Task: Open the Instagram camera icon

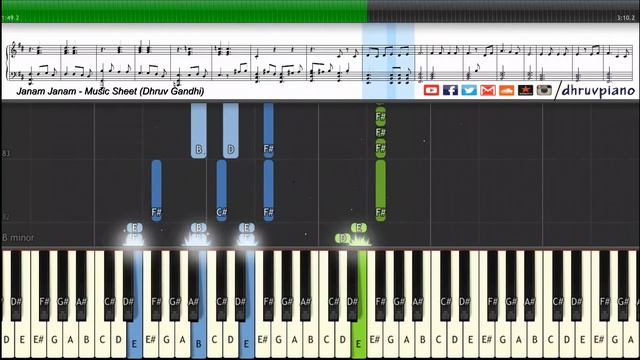Action: [x=544, y=90]
